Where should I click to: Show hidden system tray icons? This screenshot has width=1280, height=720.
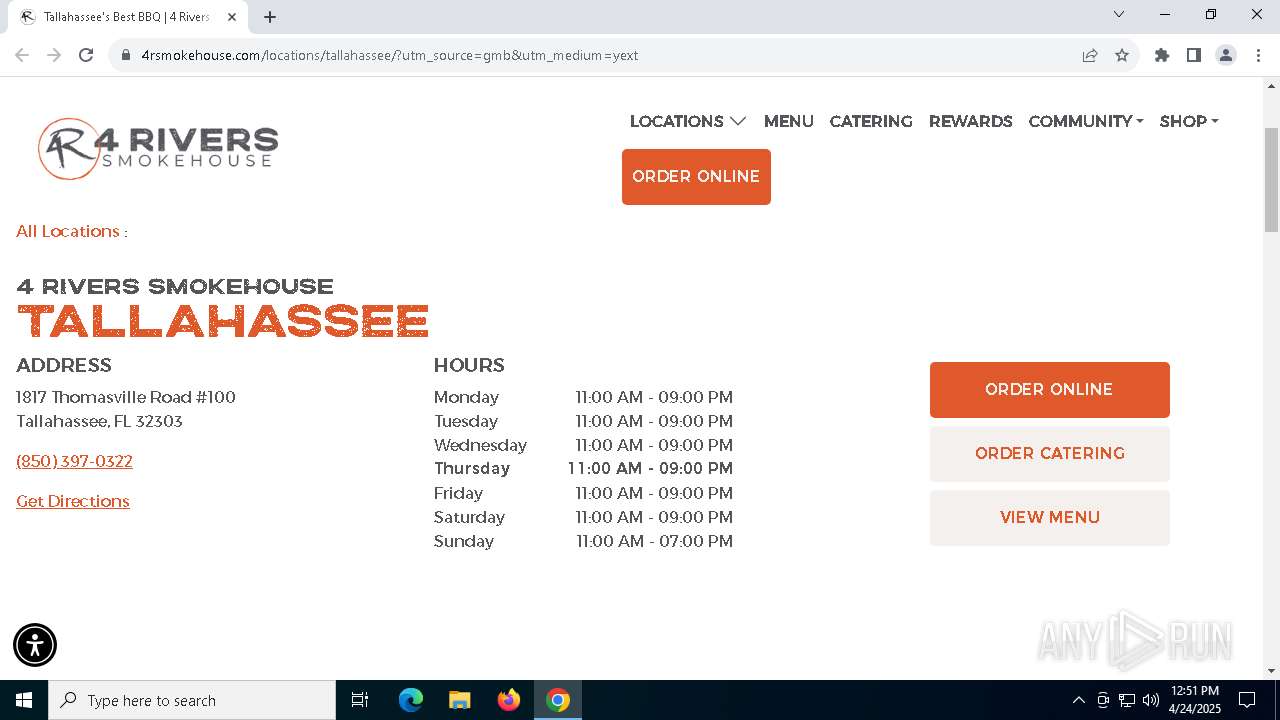coord(1078,700)
